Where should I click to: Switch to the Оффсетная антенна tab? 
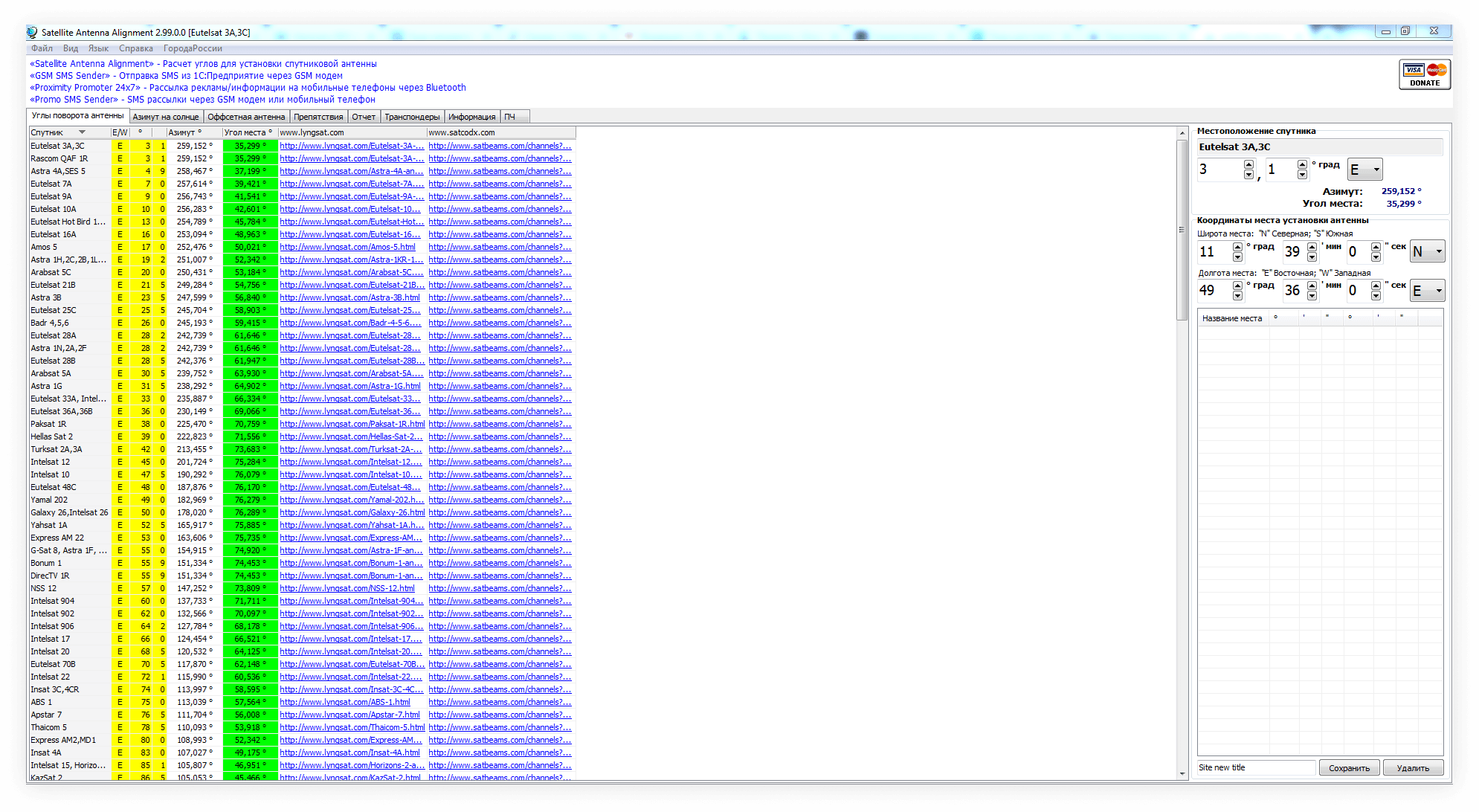pyautogui.click(x=246, y=117)
